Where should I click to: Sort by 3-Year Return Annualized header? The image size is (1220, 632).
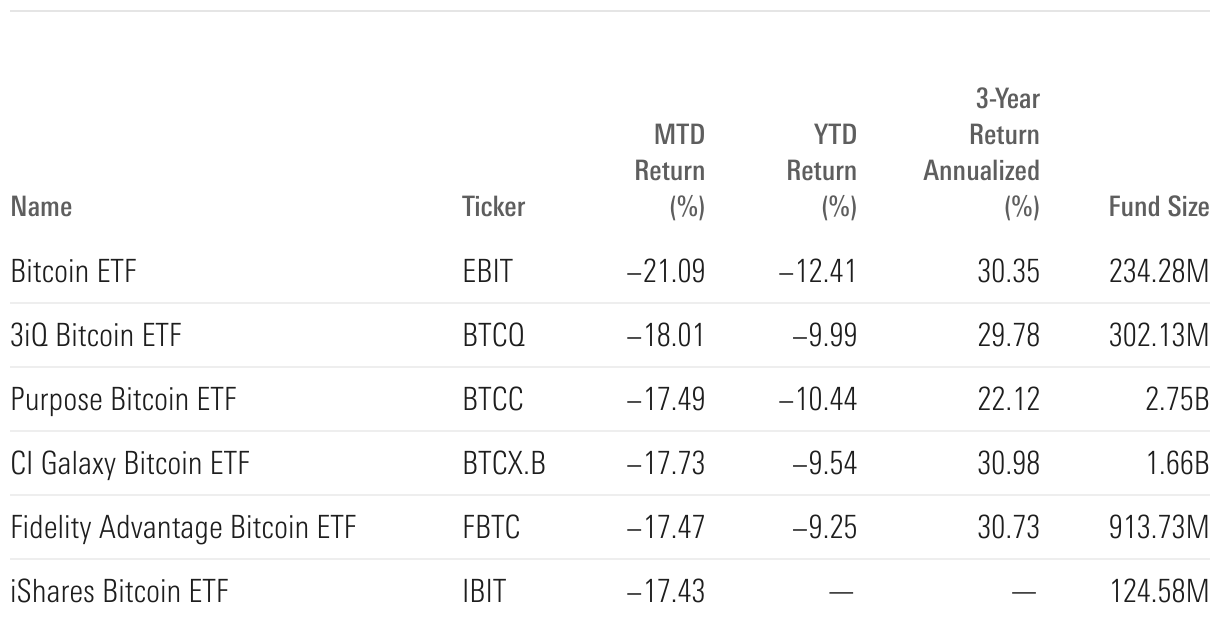click(x=981, y=153)
